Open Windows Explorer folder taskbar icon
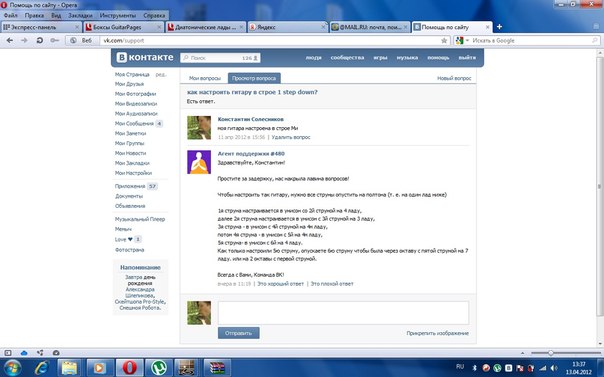604x377 pixels. click(x=70, y=368)
